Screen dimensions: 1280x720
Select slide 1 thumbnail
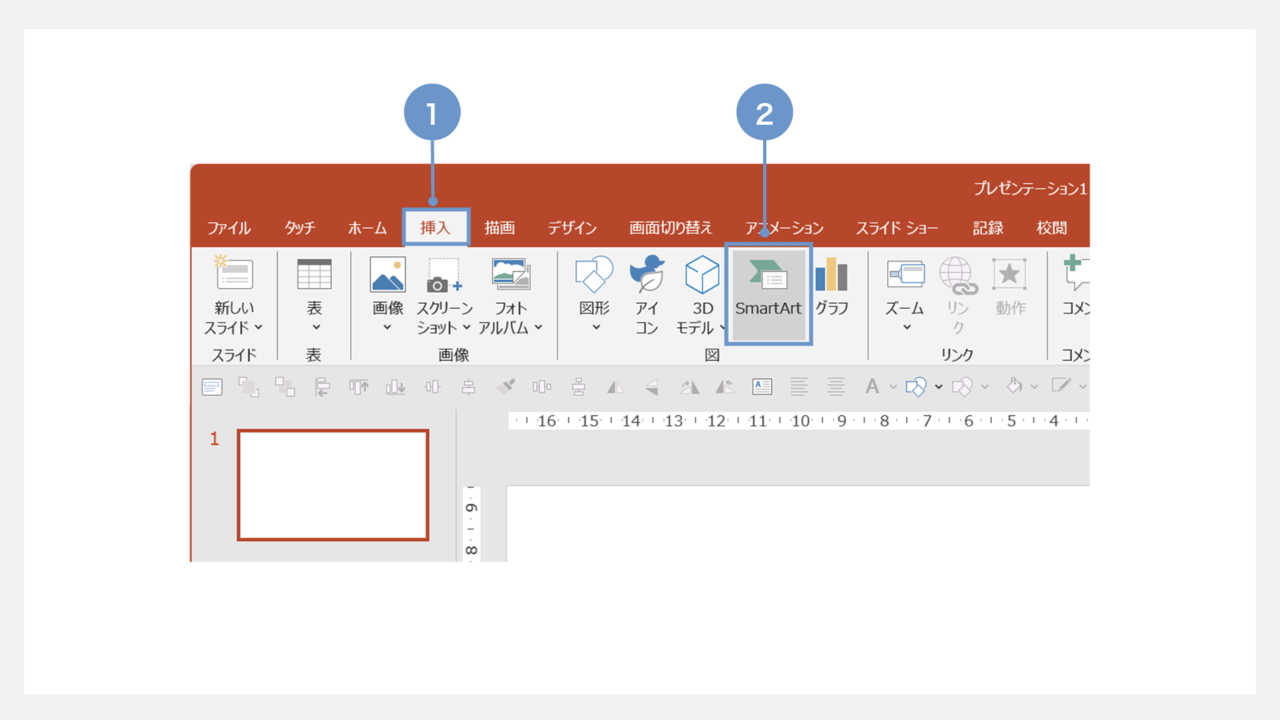[x=333, y=485]
